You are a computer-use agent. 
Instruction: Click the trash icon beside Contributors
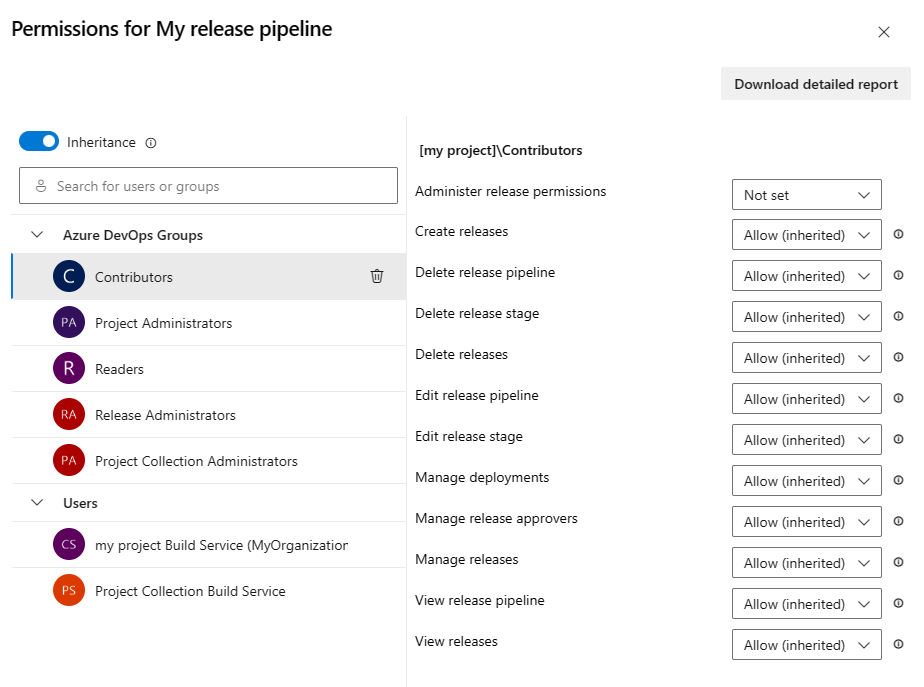pyautogui.click(x=377, y=277)
